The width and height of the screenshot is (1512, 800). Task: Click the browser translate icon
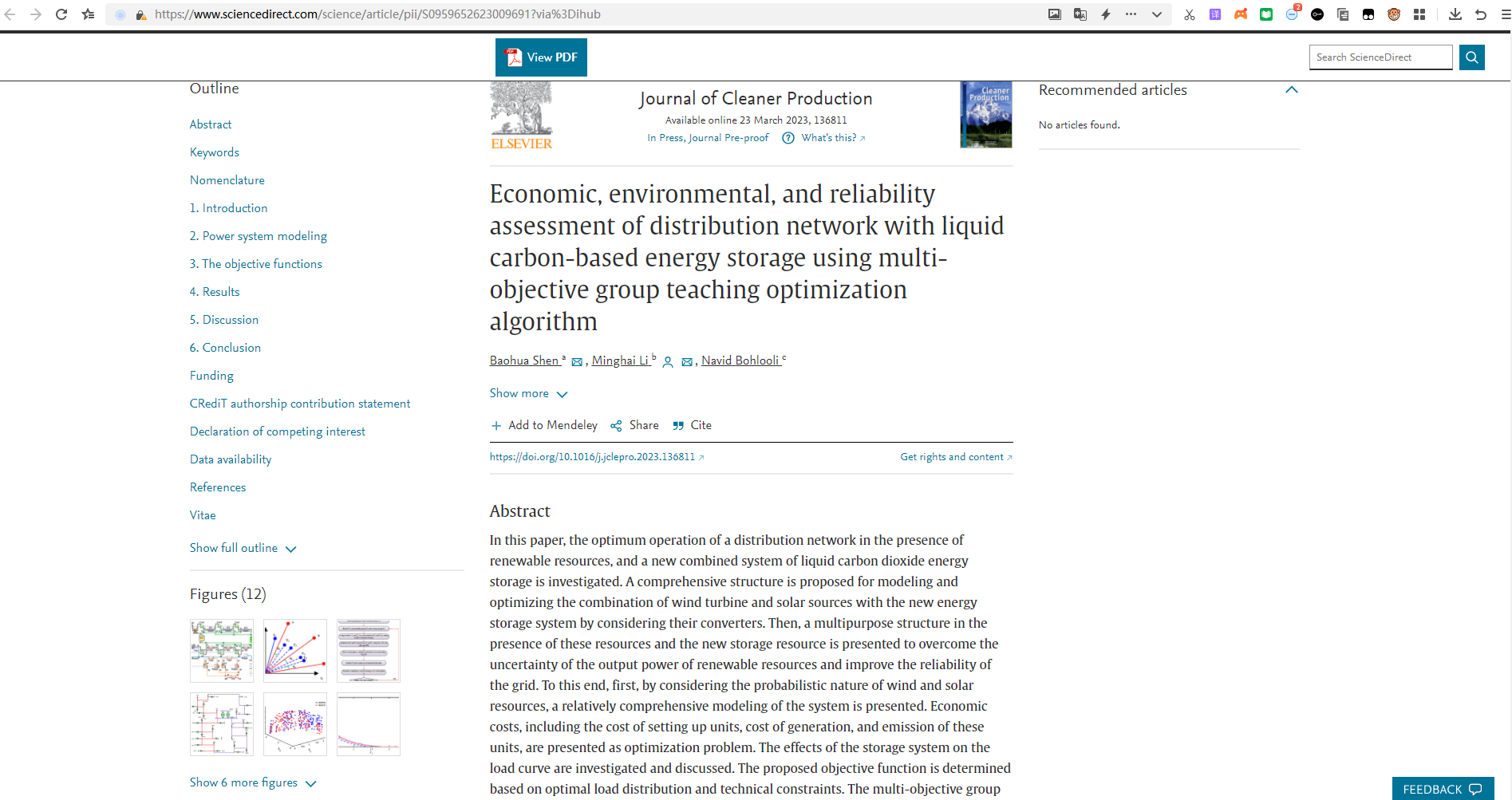click(1080, 14)
